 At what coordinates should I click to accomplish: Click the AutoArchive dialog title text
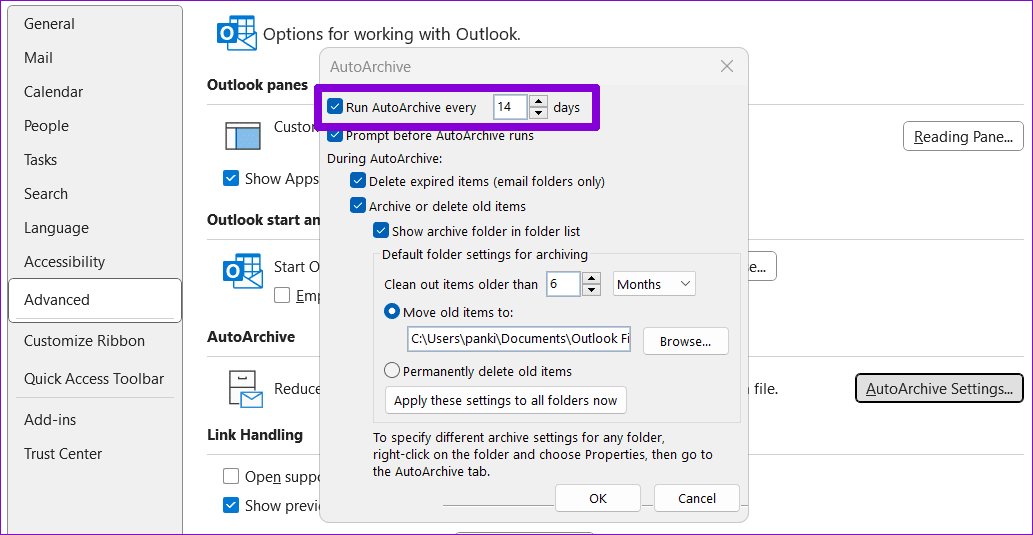pyautogui.click(x=370, y=67)
